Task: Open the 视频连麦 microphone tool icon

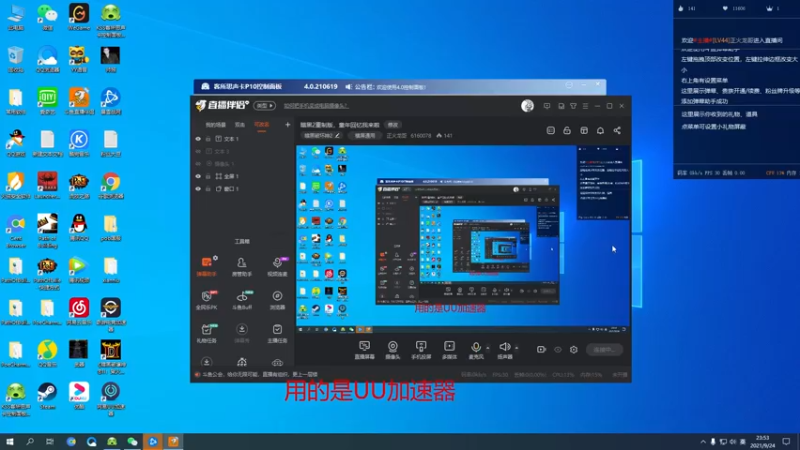Action: click(x=277, y=266)
